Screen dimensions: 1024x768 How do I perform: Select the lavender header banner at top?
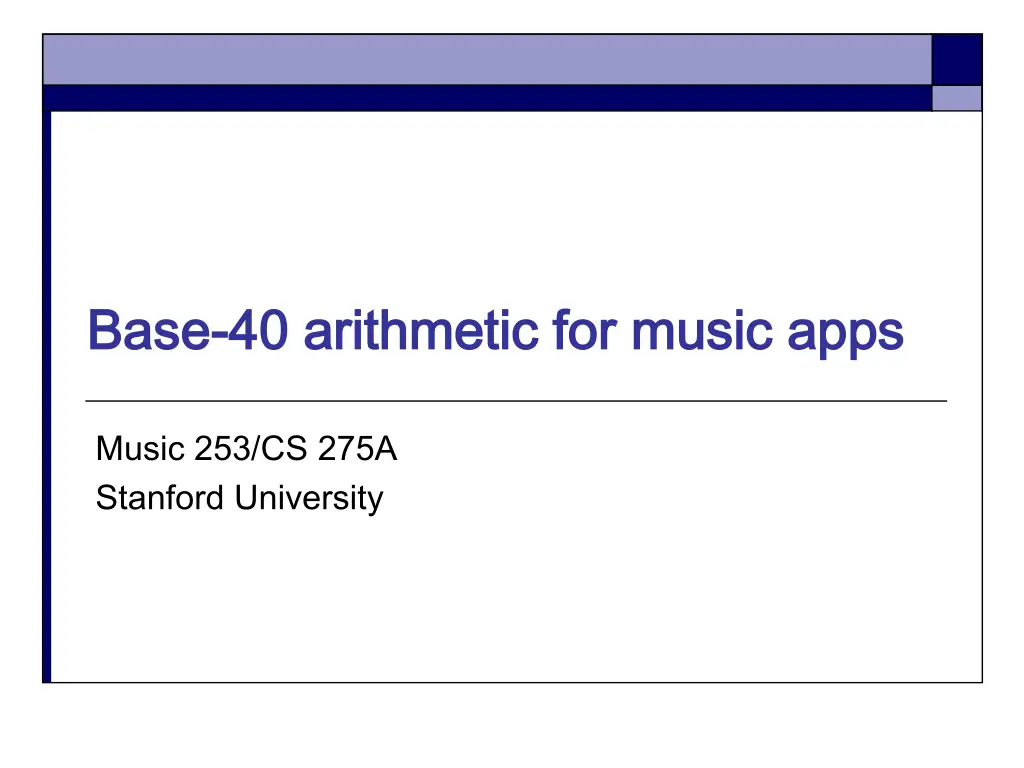point(486,60)
